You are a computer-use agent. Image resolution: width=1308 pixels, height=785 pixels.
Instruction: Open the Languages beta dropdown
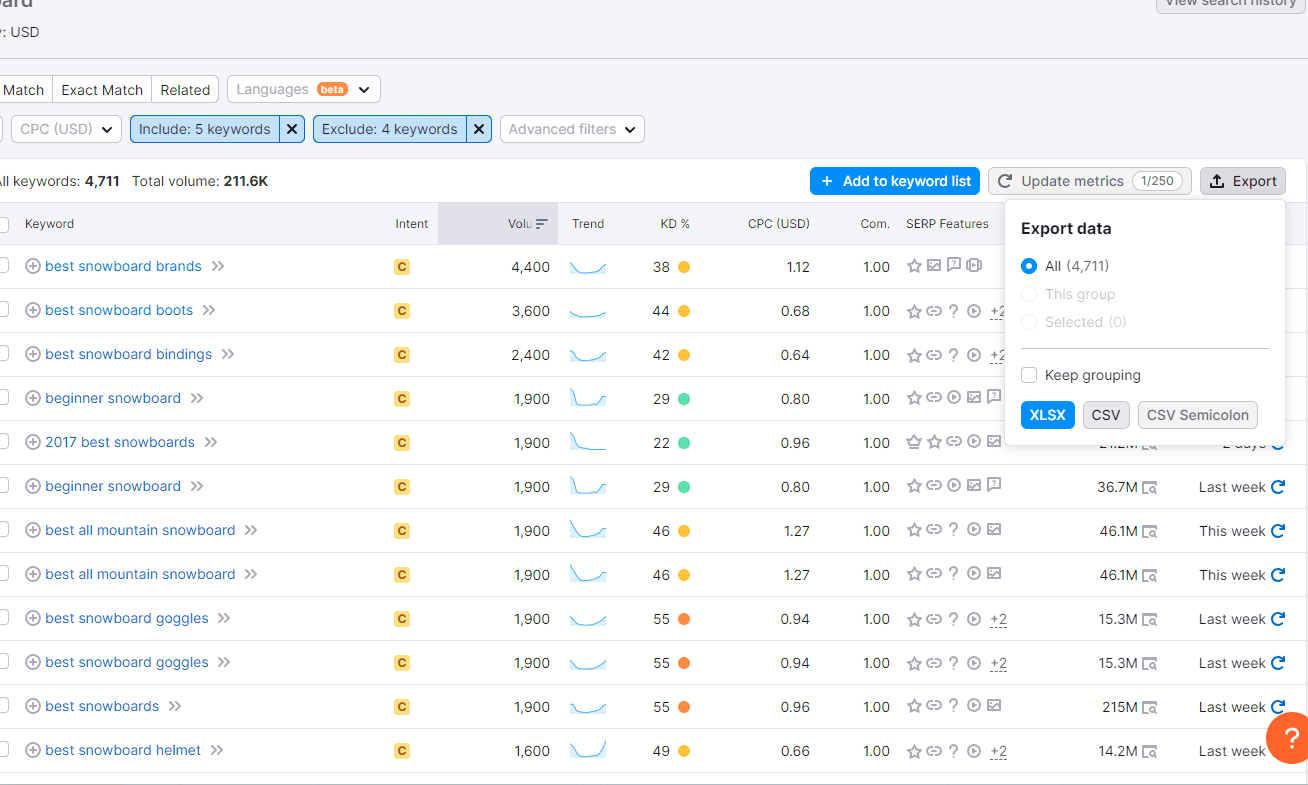point(303,89)
